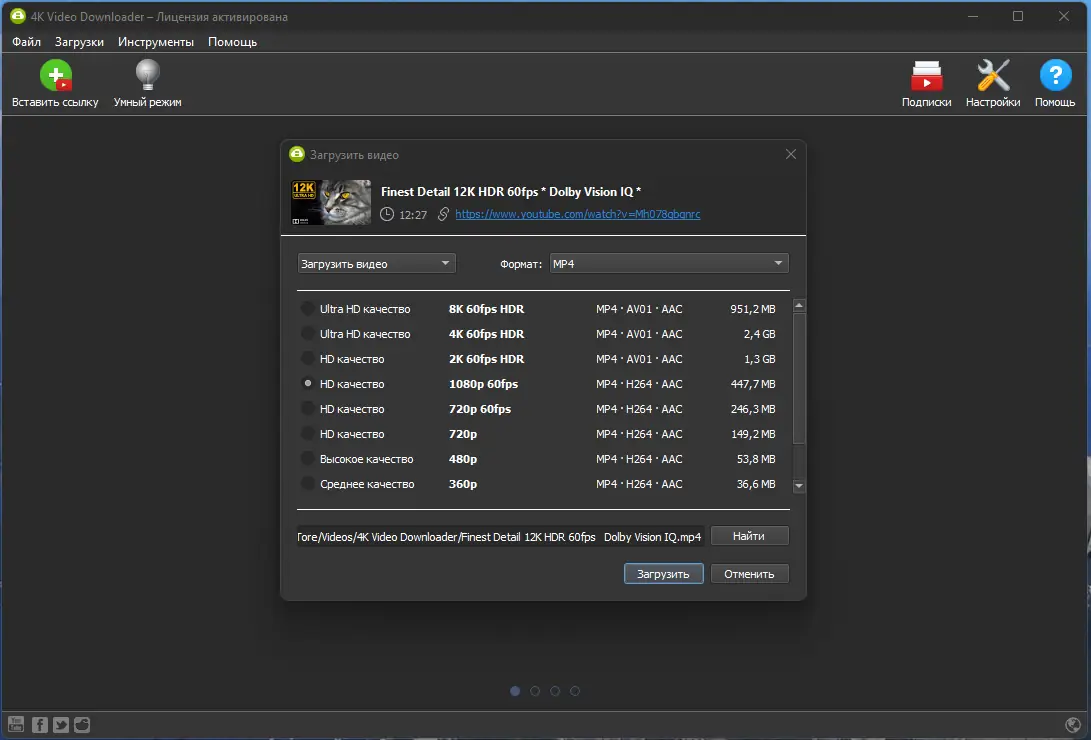Open the Загрузки menu
The height and width of the screenshot is (740, 1091).
click(79, 42)
